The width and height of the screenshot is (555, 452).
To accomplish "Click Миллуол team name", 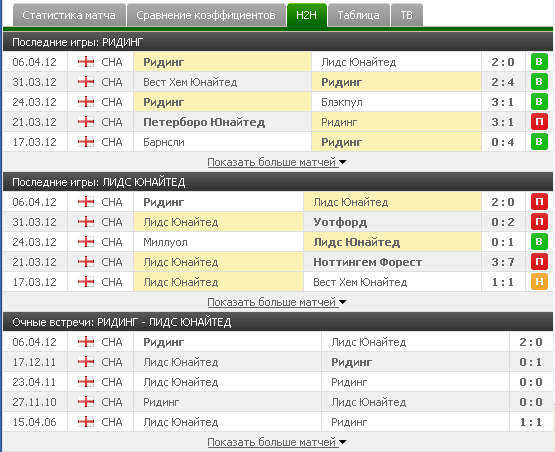I will point(165,242).
